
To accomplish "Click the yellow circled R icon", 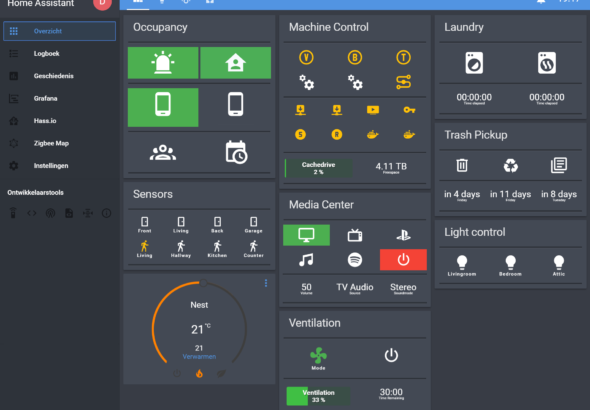I will pyautogui.click(x=337, y=134).
